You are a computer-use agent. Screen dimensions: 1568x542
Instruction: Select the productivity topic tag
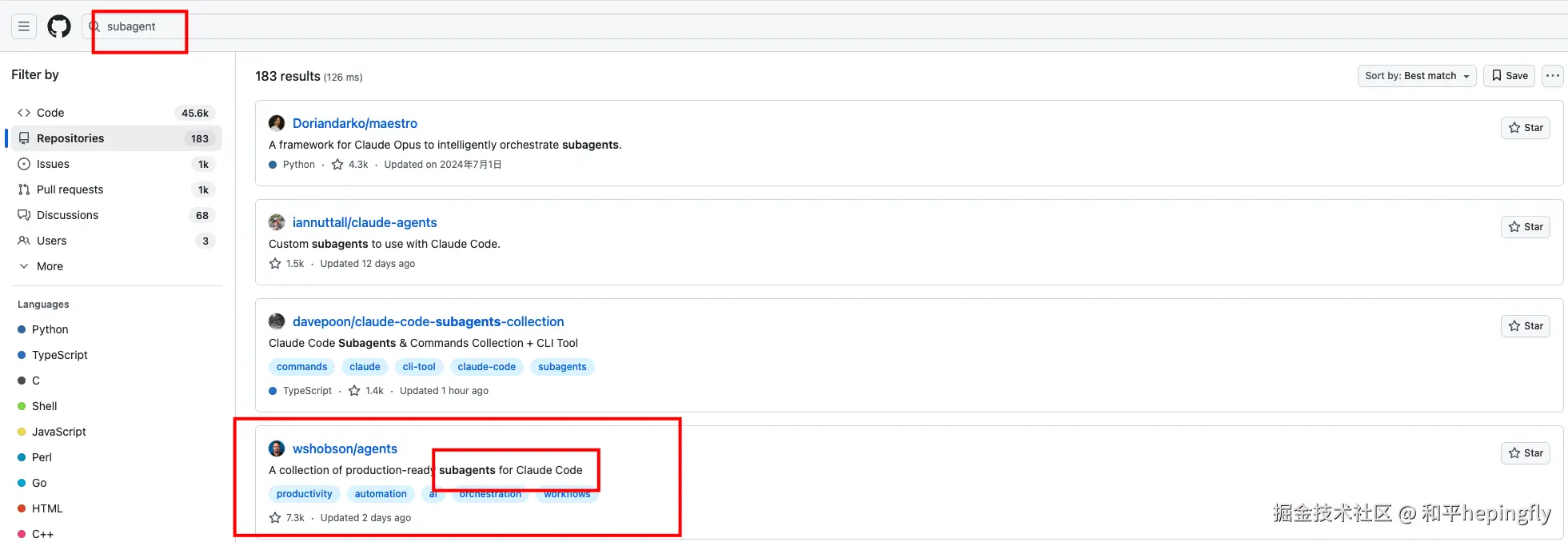pos(305,494)
